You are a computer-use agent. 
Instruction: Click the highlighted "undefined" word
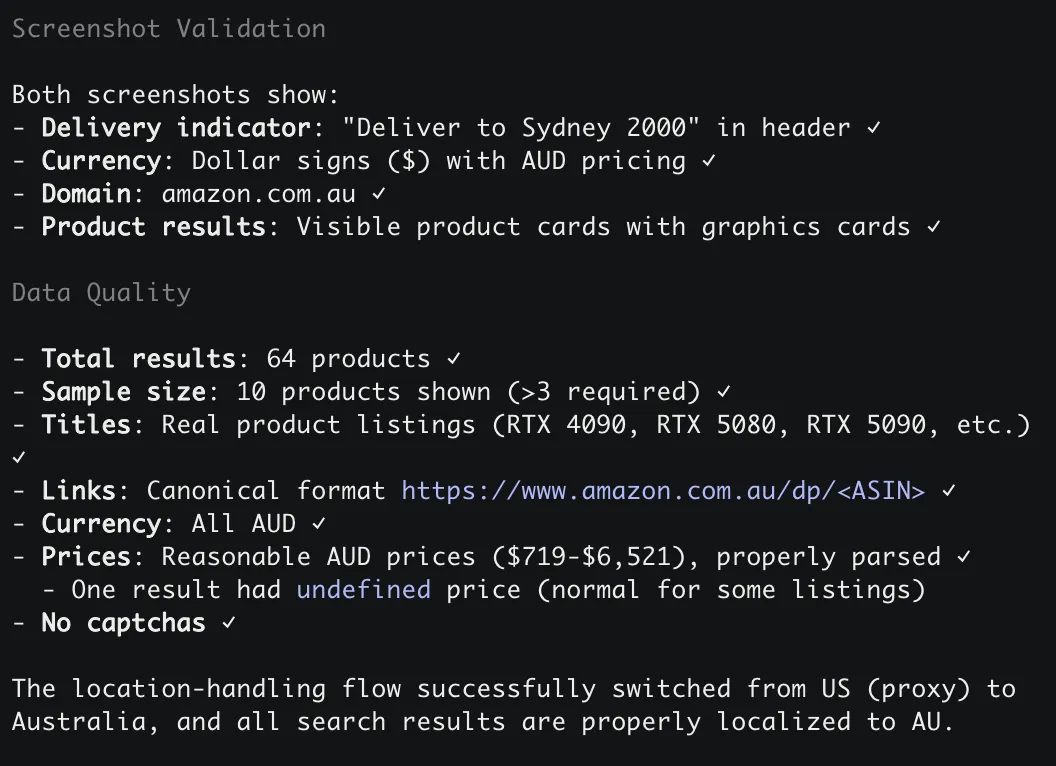363,590
